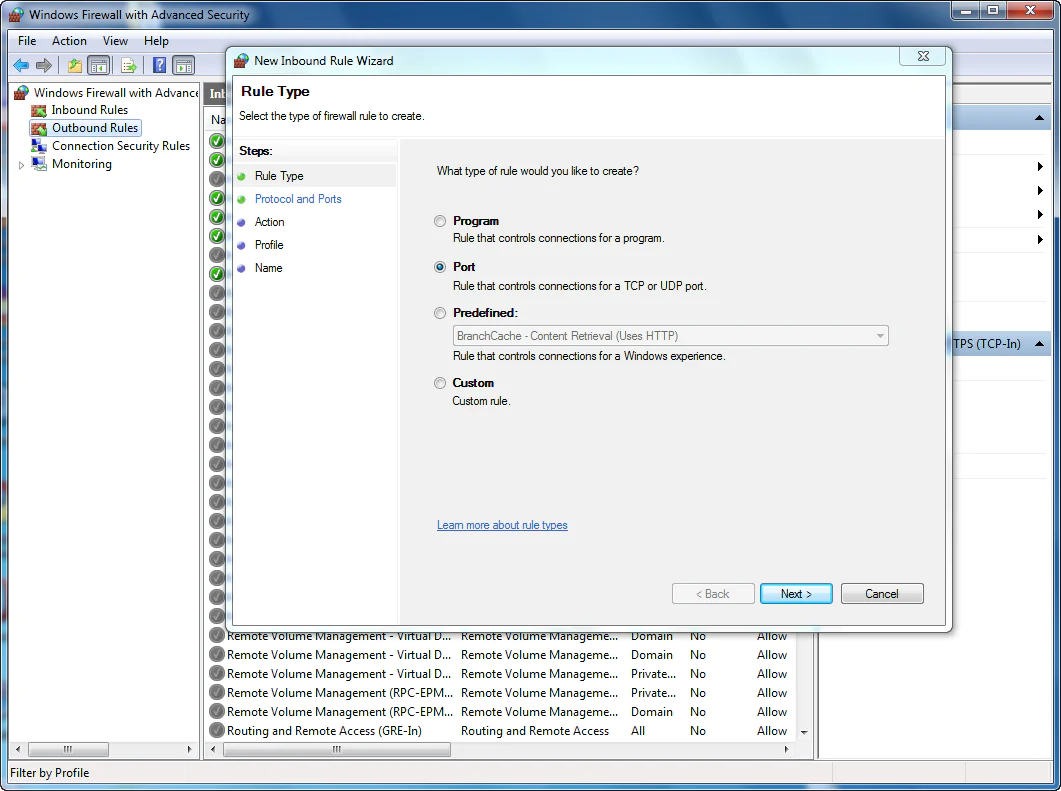Click rules list scroll right arrow
Screen dimensions: 1061x791
coord(786,749)
